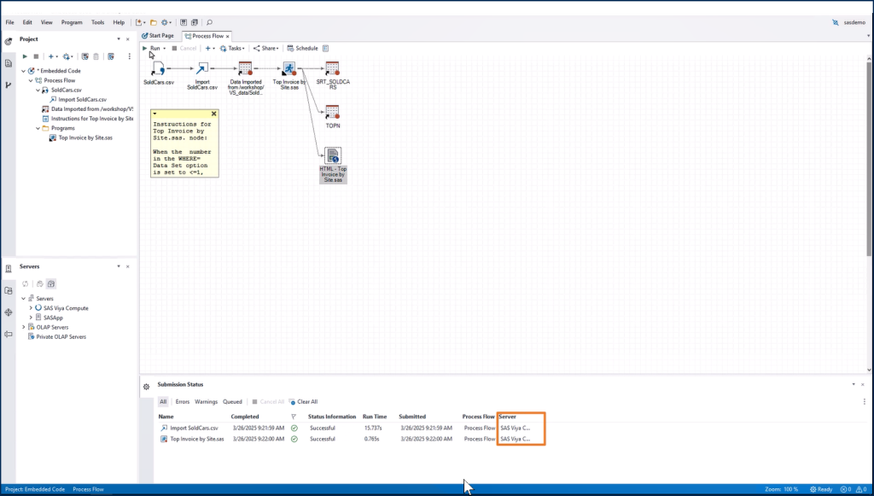Click the green run icon in Project pane toolbar
874x496 pixels.
pos(25,56)
